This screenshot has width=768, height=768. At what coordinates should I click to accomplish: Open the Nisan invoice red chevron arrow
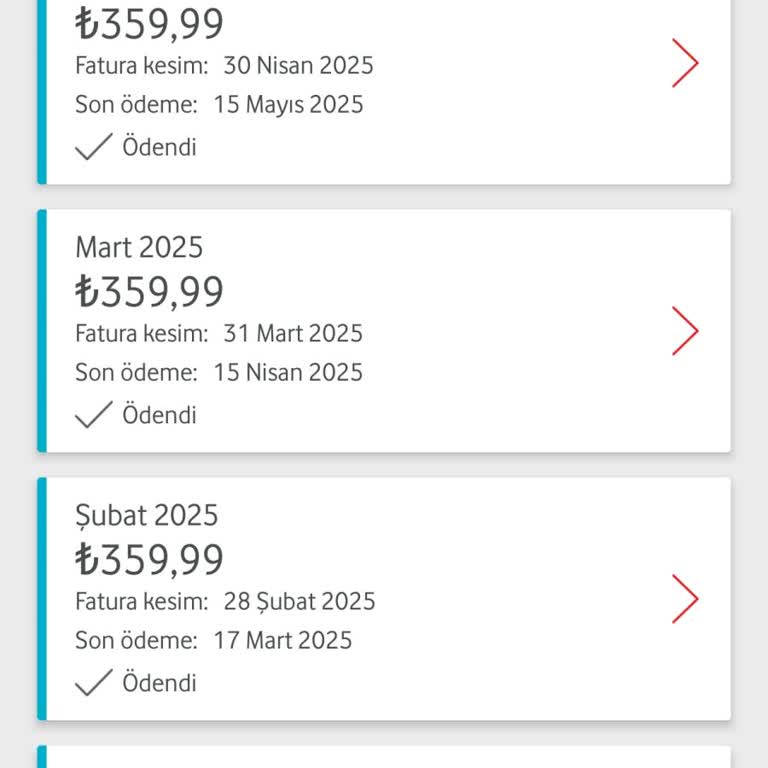685,63
